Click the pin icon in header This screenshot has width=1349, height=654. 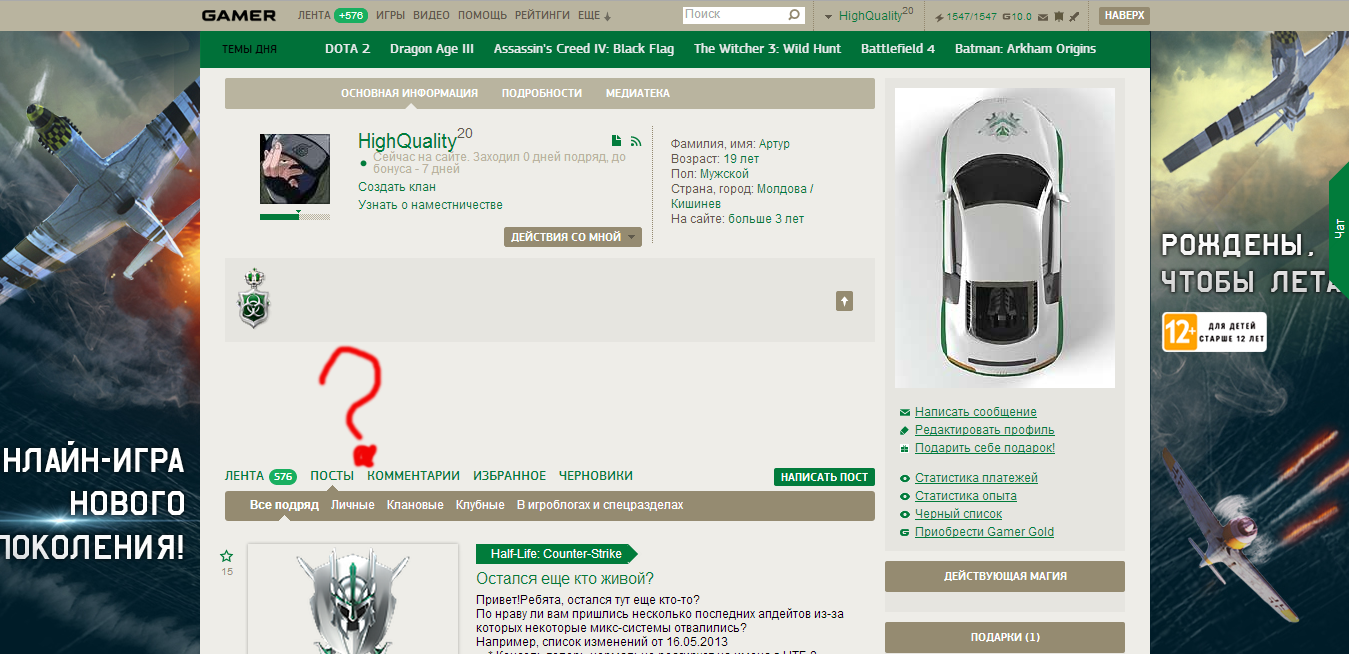pos(1074,16)
